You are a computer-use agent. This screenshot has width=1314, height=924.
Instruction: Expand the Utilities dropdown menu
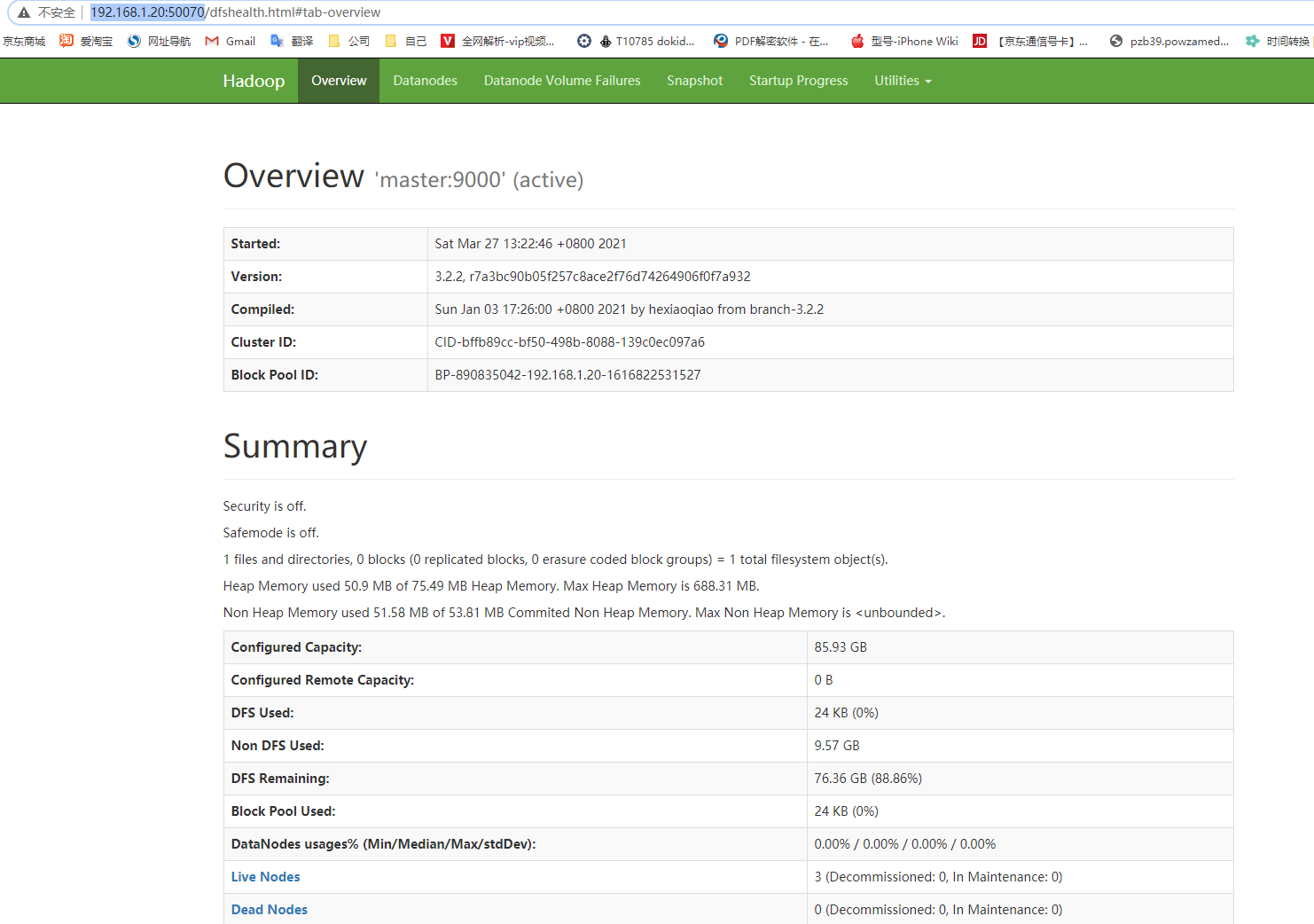[903, 81]
